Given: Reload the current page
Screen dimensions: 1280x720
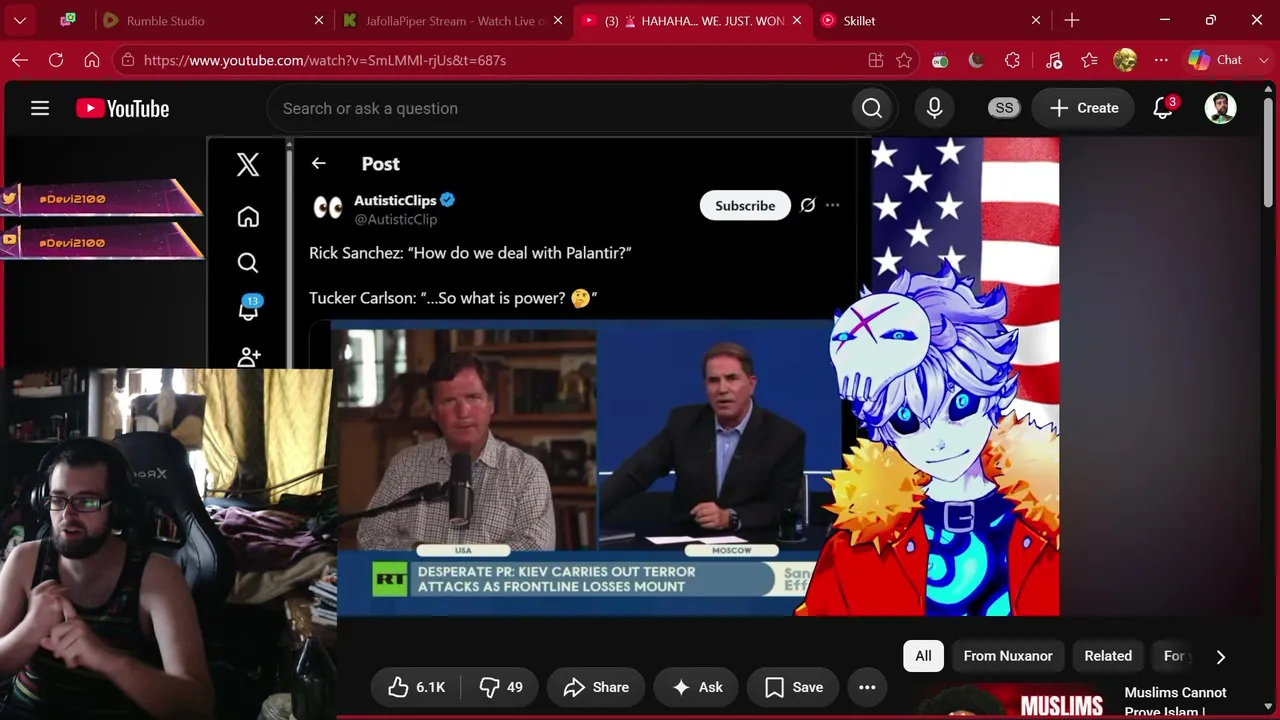Looking at the screenshot, I should (x=56, y=60).
